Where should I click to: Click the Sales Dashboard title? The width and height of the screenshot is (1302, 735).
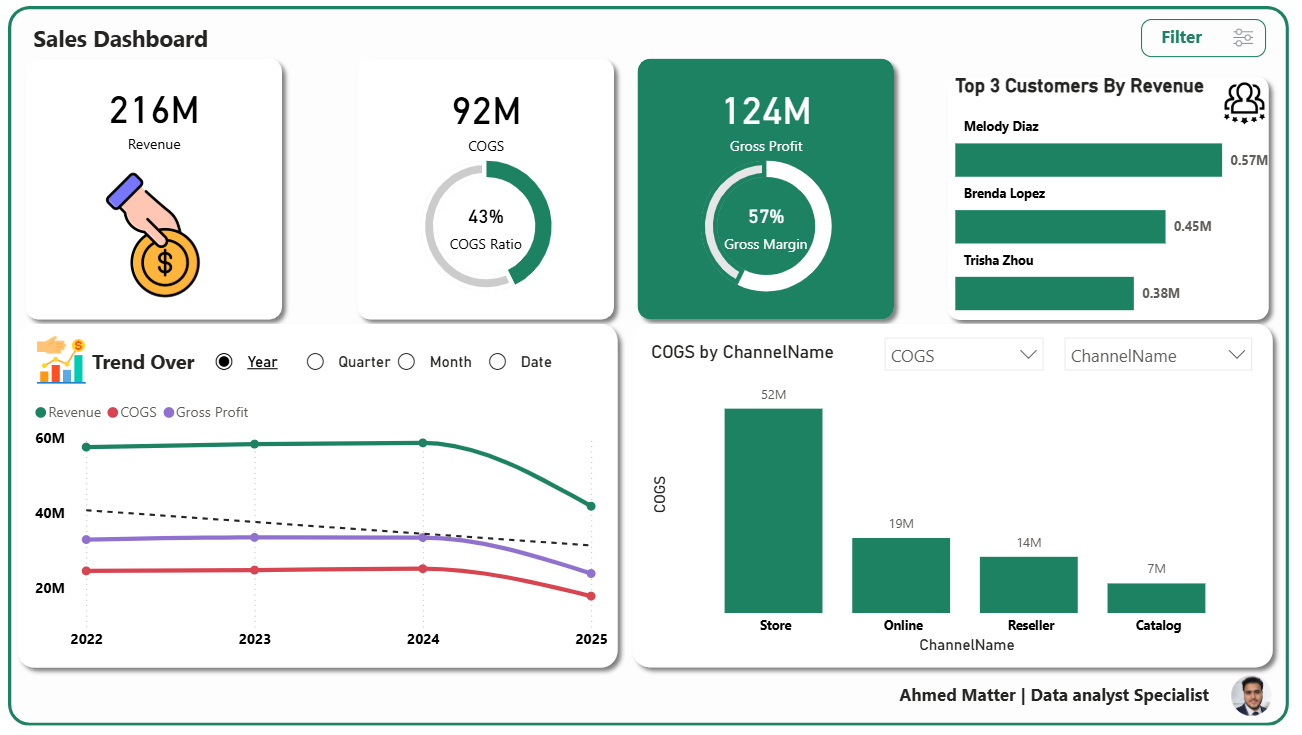click(121, 39)
